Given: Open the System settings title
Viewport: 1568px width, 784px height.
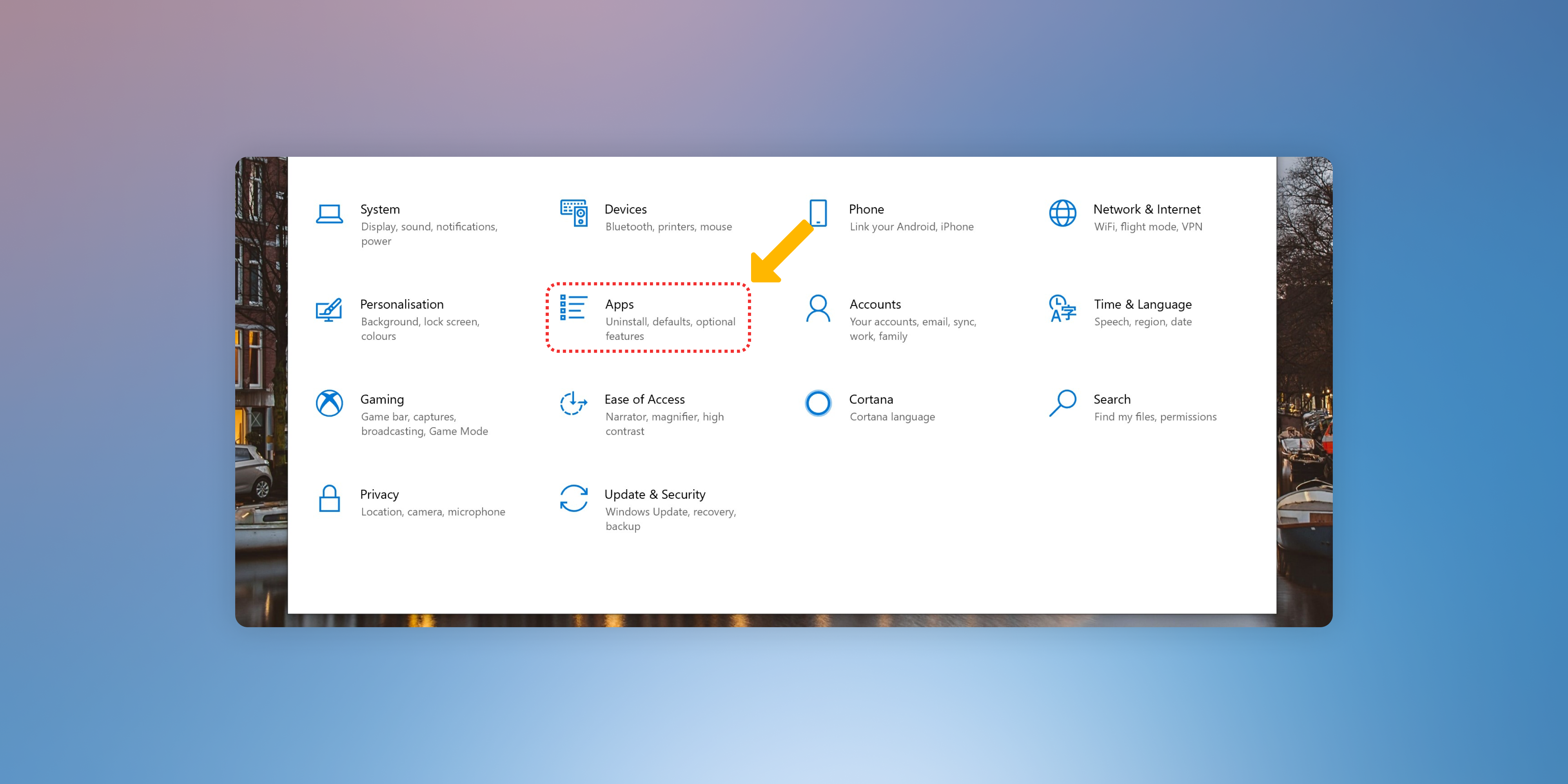Looking at the screenshot, I should click(380, 209).
